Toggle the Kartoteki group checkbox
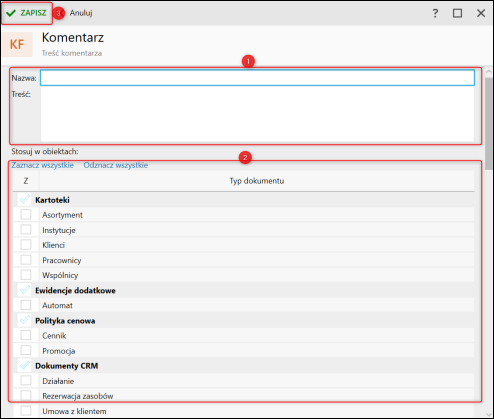The image size is (494, 419). coord(25,199)
